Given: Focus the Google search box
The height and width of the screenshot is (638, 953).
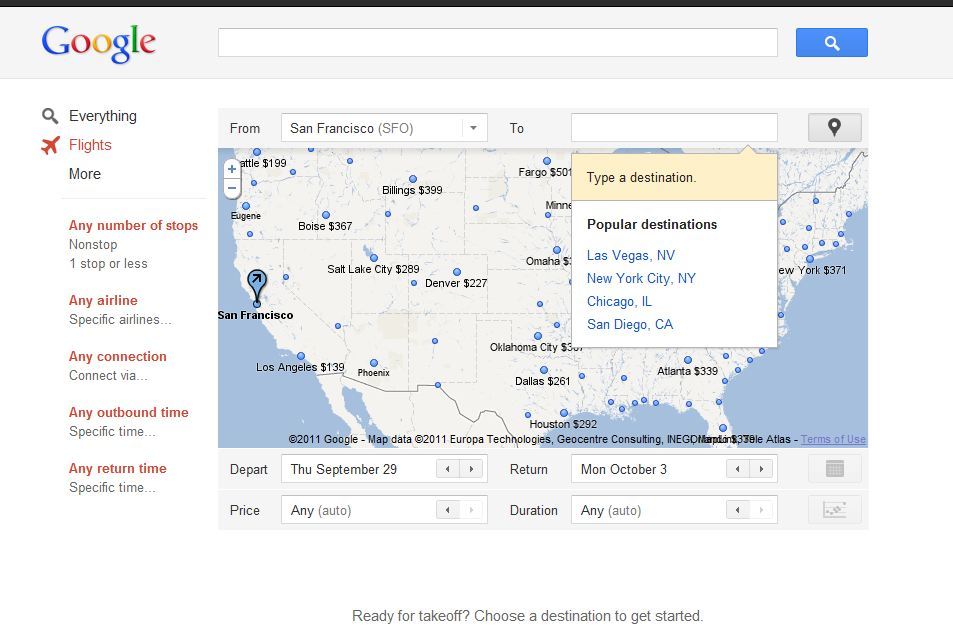Looking at the screenshot, I should (x=498, y=43).
